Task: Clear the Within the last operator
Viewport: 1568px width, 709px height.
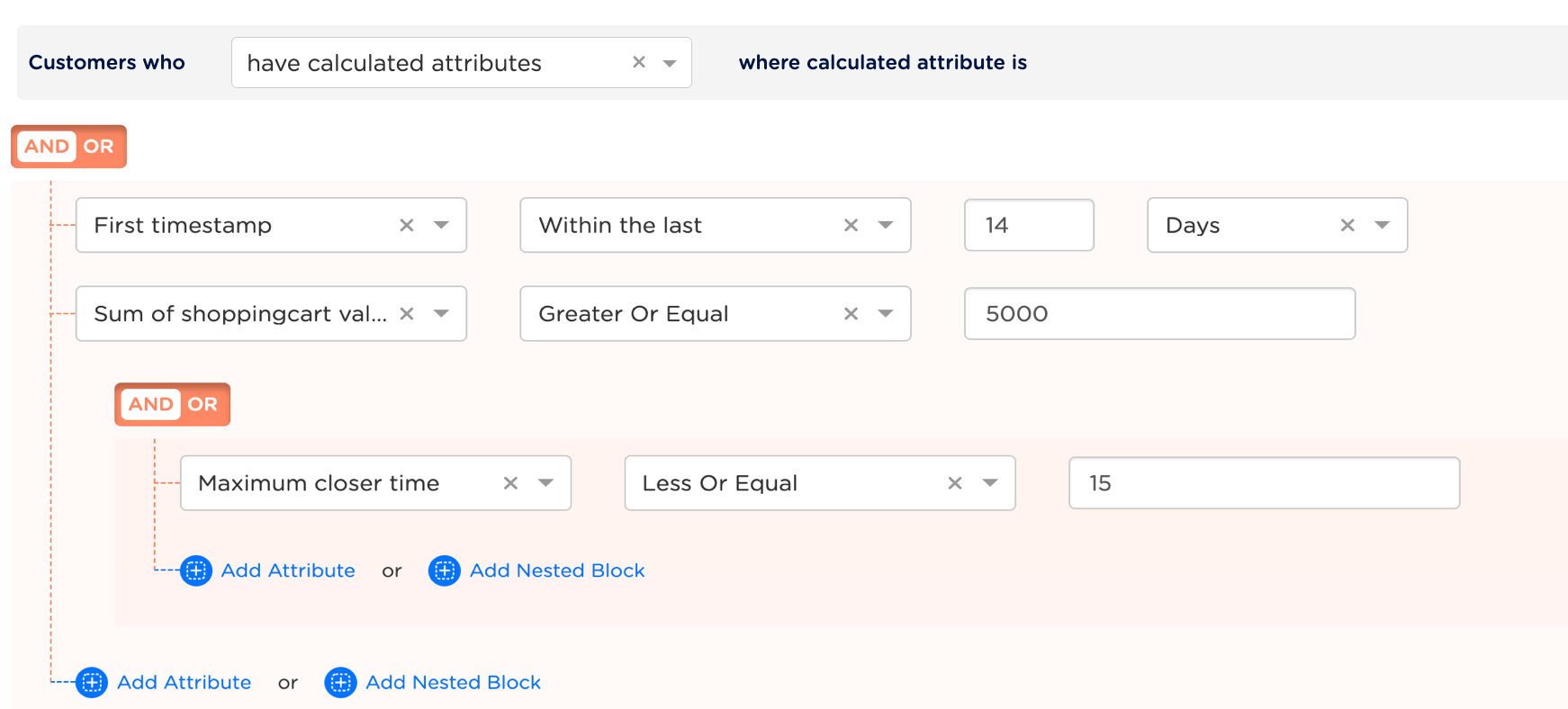Action: [851, 225]
